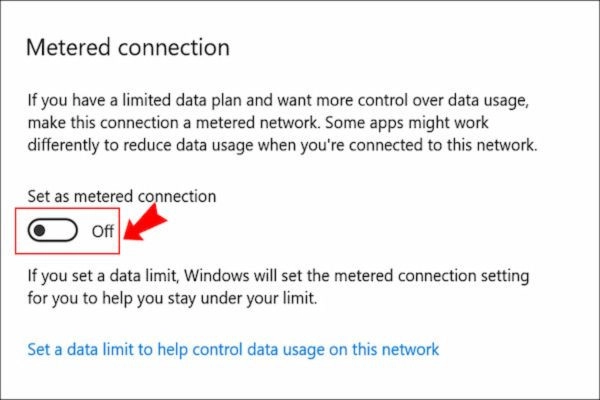Enable the Set as metered connection toggle
This screenshot has height=400, width=600.
tap(53, 231)
